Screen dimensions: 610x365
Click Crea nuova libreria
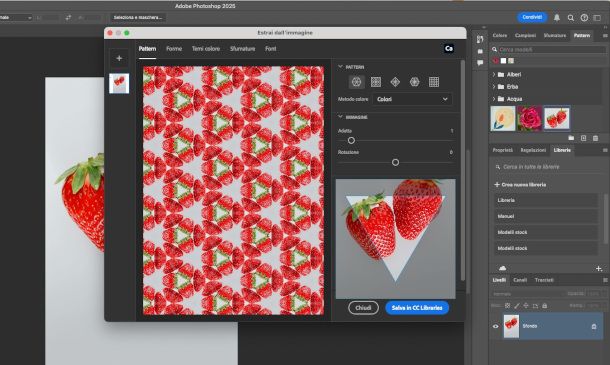click(520, 184)
